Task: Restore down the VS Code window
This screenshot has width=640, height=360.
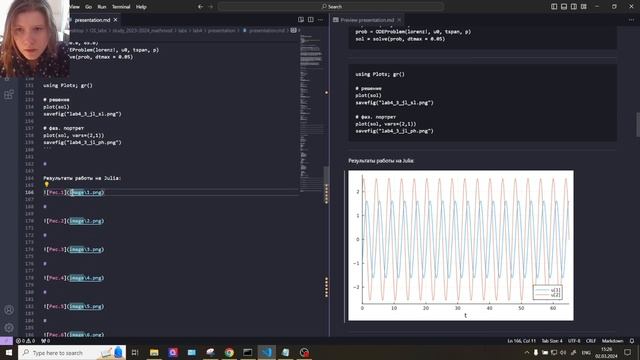Action: click(614, 7)
